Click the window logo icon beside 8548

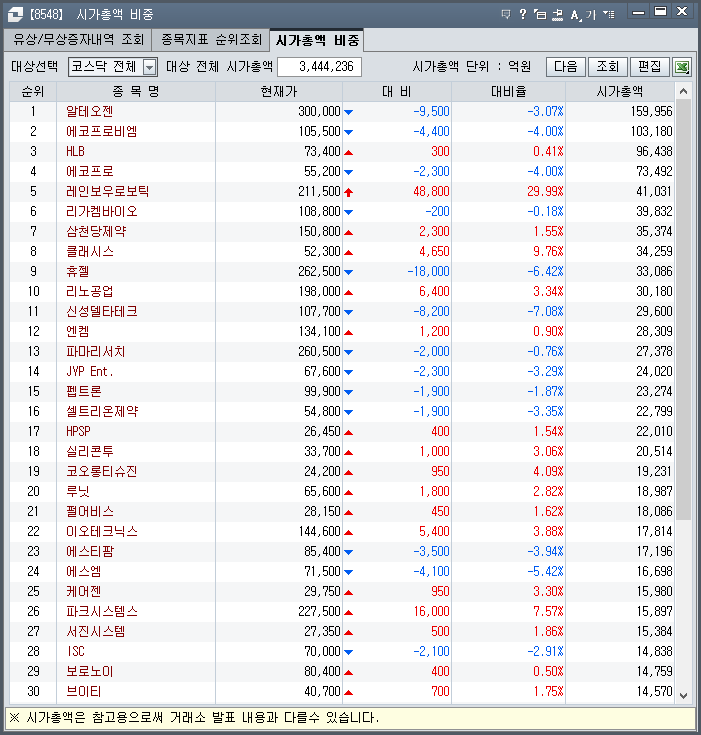click(x=15, y=15)
